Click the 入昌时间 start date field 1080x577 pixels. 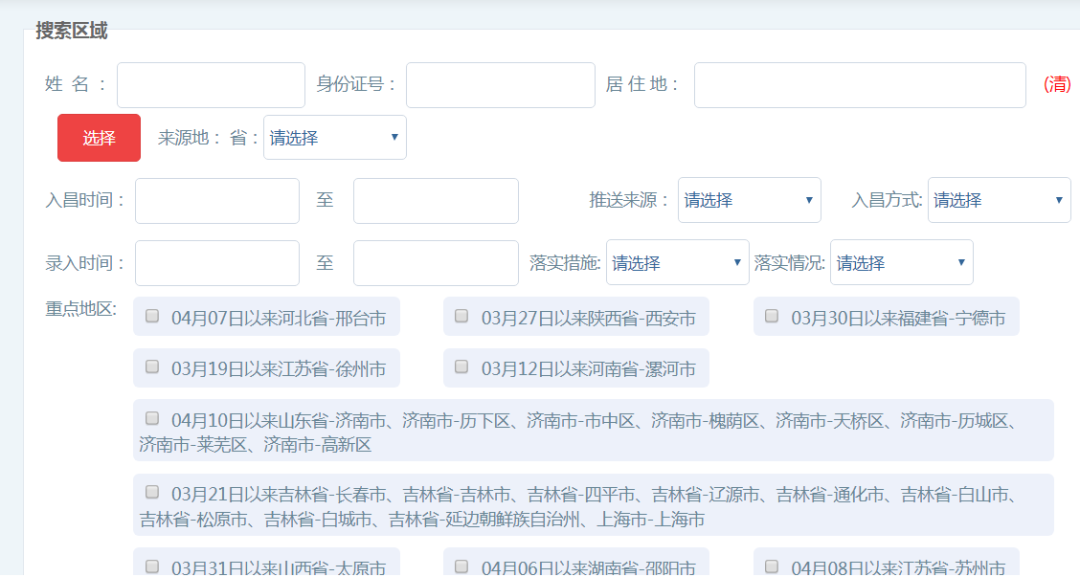(217, 200)
